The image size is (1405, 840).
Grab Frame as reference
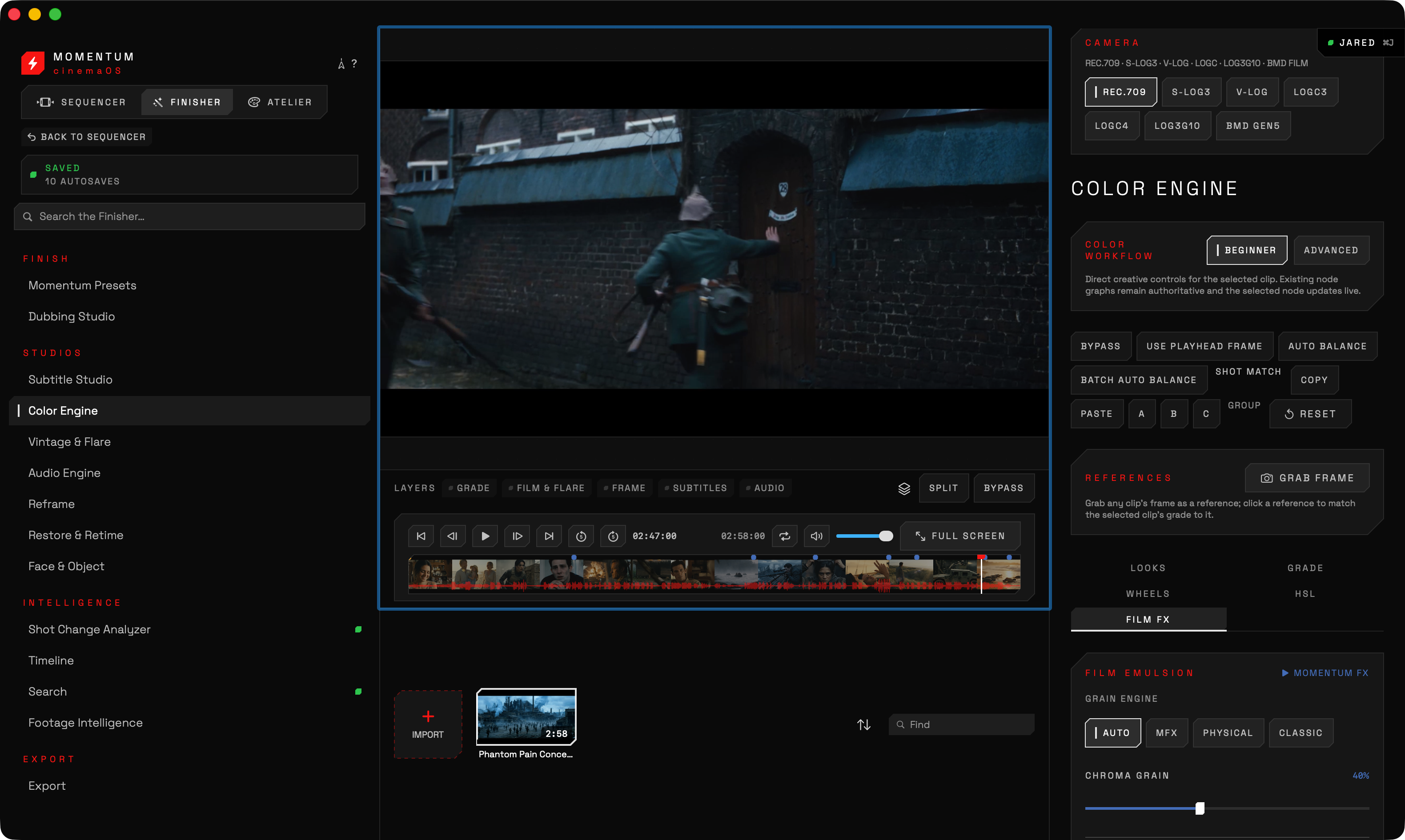pos(1306,478)
